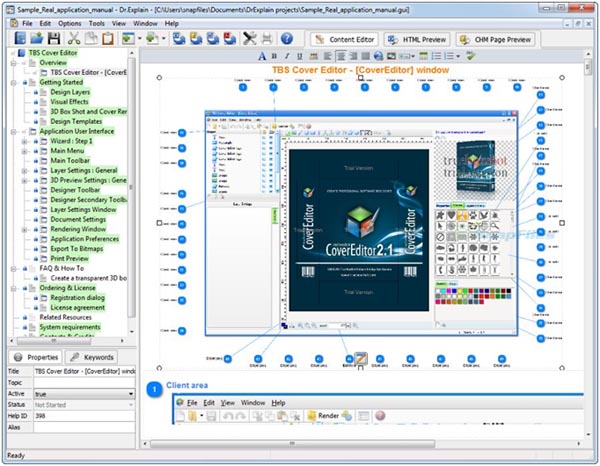Toggle bold formatting
600x466 pixels.
[x=274, y=56]
